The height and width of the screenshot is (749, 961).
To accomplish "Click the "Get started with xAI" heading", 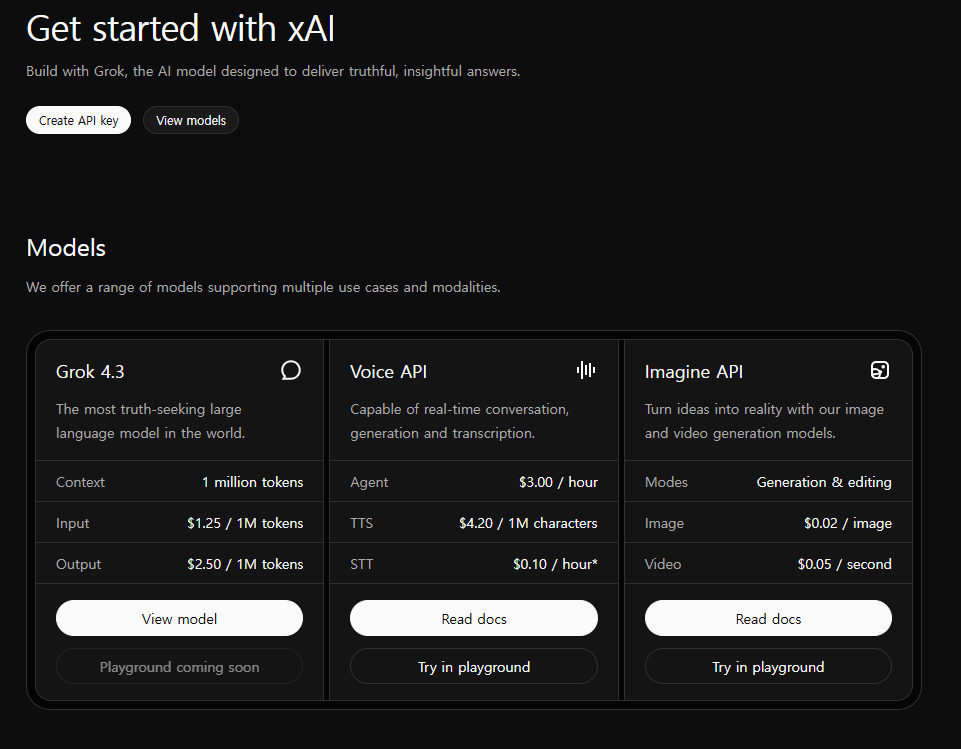I will (181, 28).
